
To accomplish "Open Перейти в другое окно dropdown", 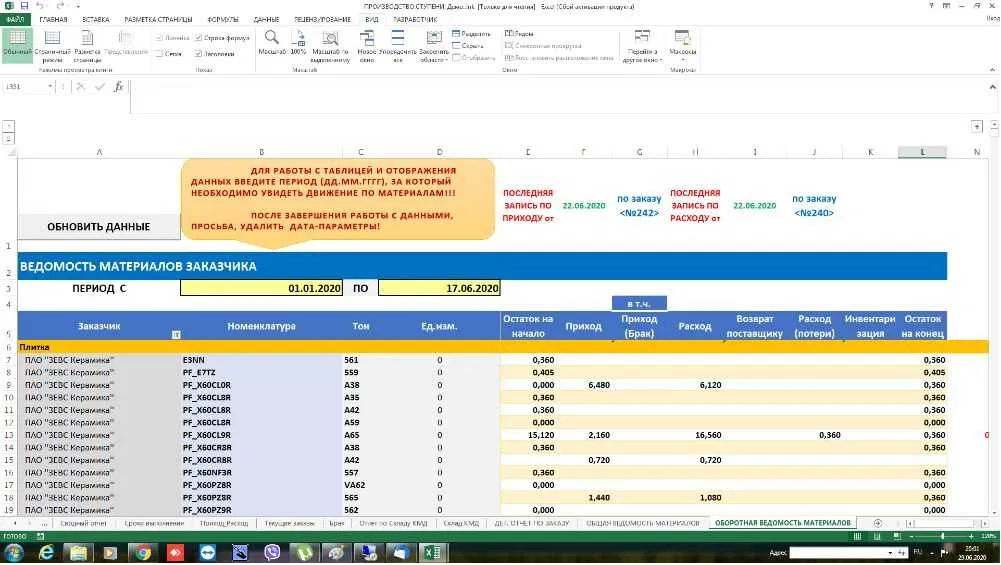I will 642,45.
